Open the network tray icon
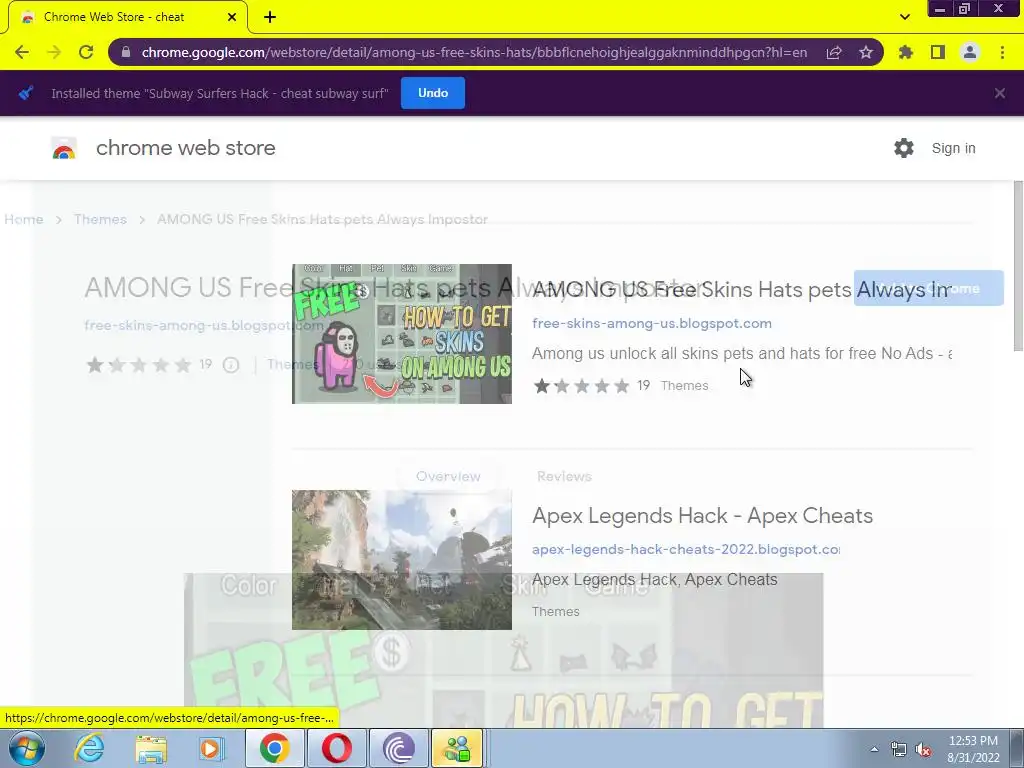This screenshot has width=1024, height=768. point(899,749)
